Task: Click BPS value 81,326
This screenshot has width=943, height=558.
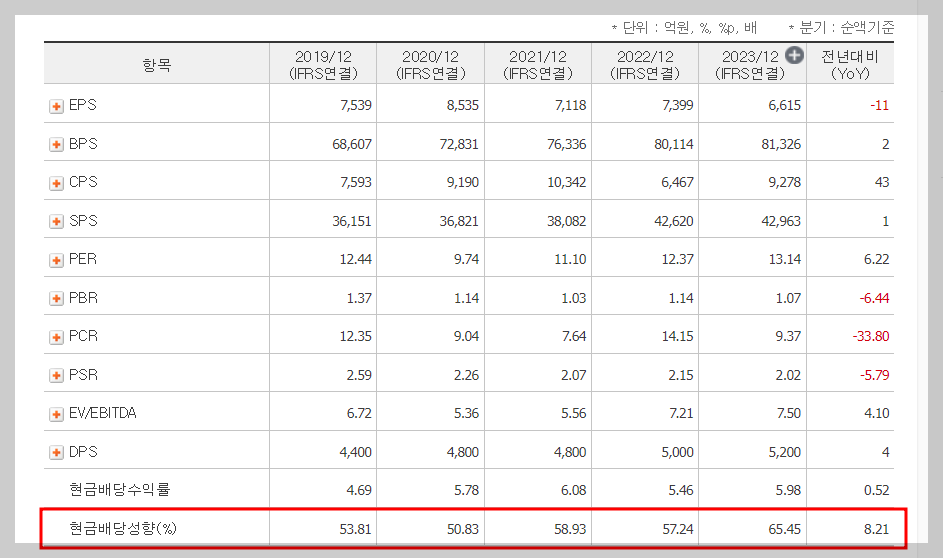Action: [x=781, y=144]
